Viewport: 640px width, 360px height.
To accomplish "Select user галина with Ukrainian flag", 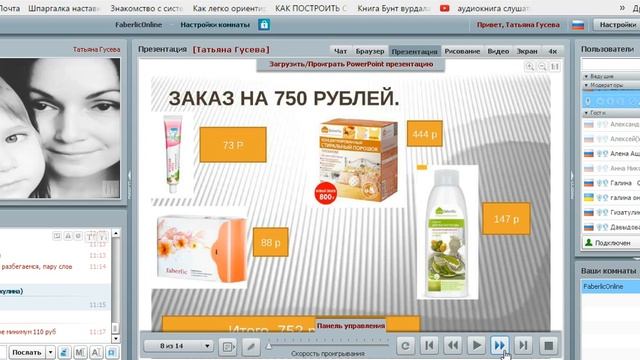I will (611, 198).
